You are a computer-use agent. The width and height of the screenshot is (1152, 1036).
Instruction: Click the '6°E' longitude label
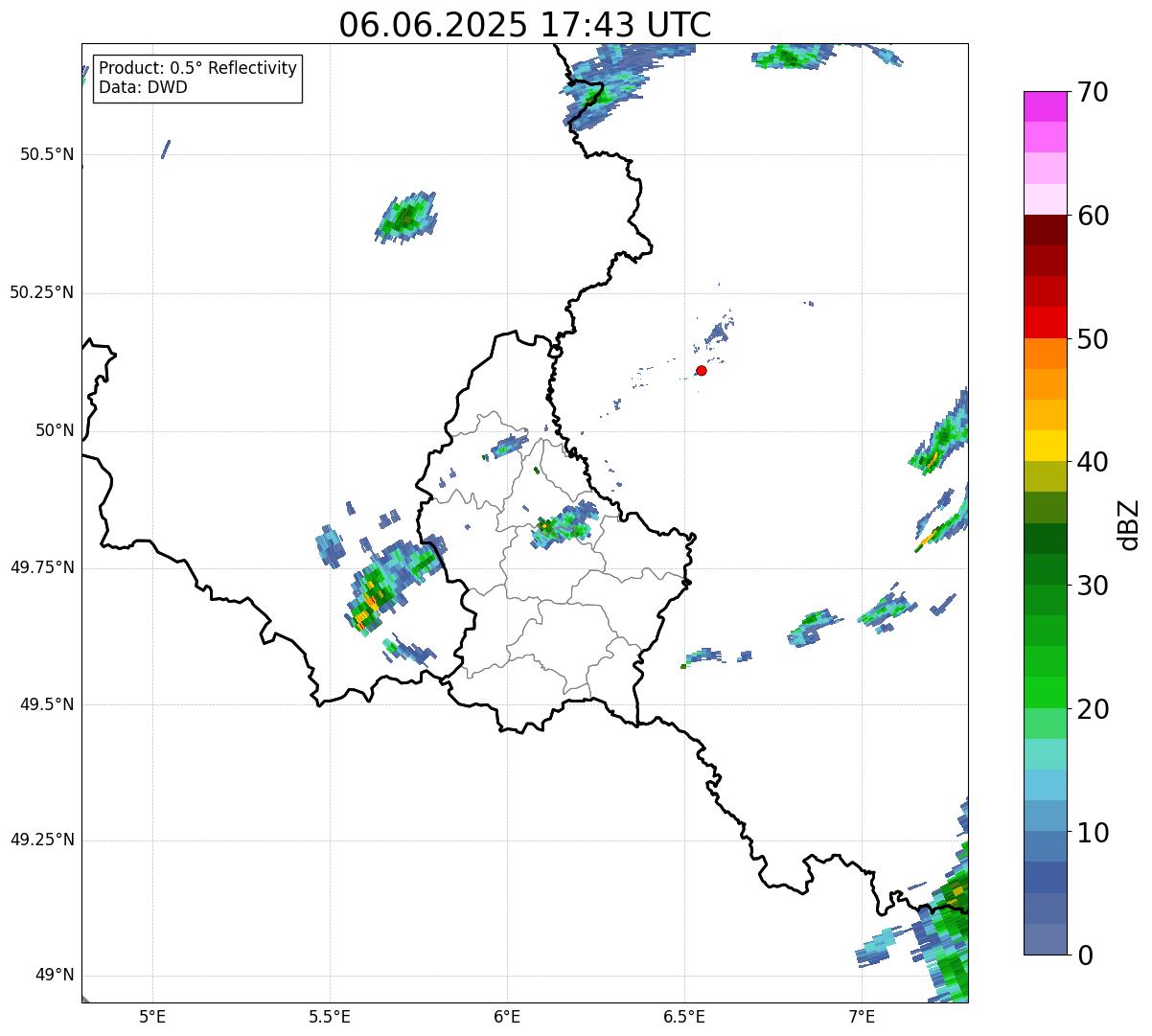(507, 1016)
